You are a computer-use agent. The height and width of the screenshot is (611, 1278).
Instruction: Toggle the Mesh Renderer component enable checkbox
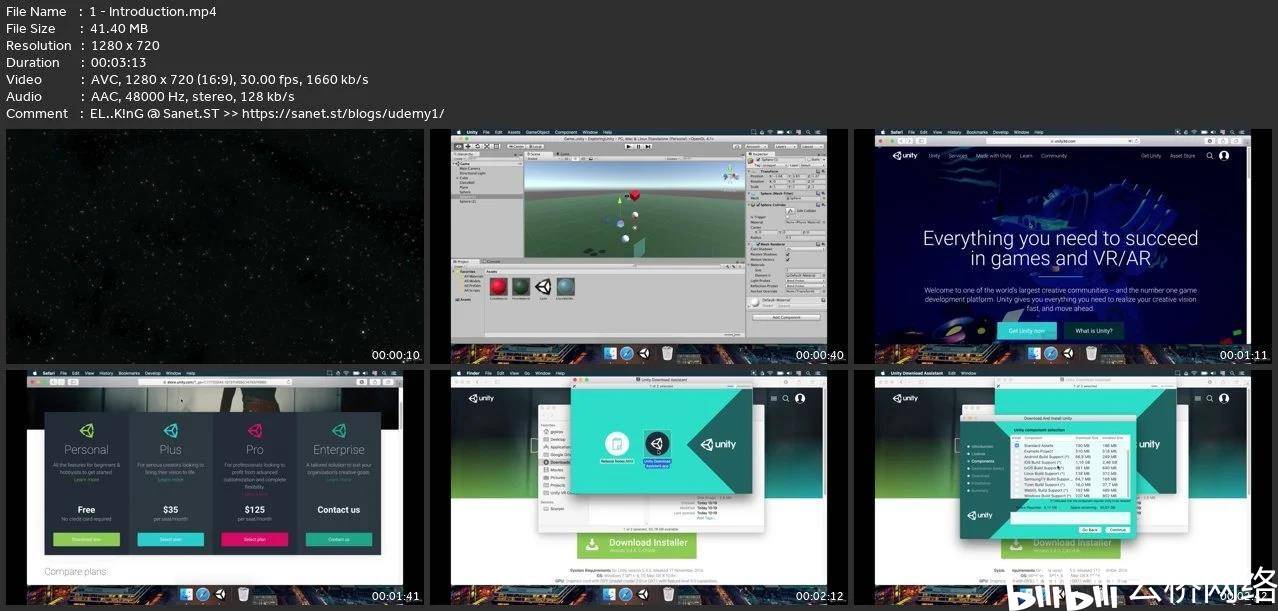click(758, 244)
